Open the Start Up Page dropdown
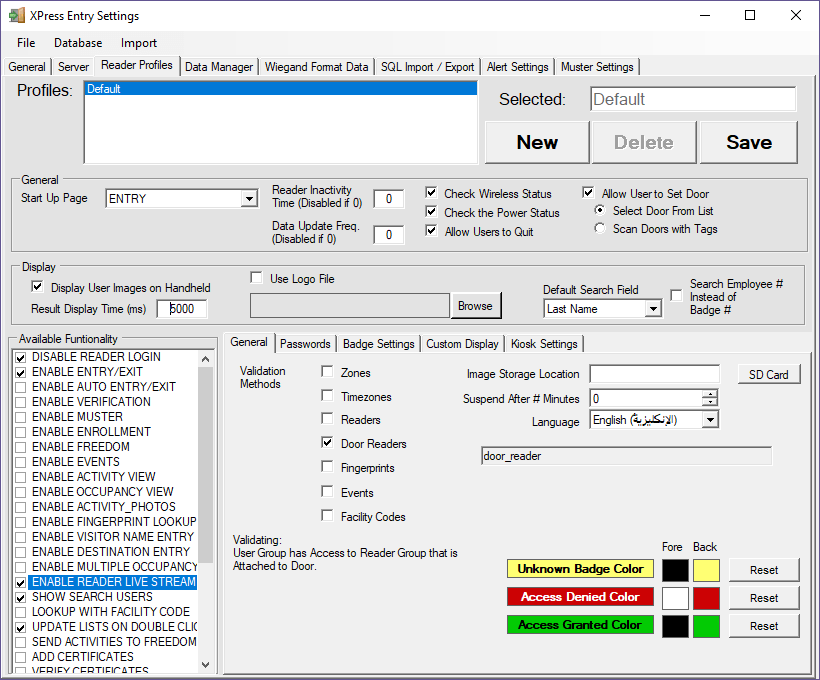Screen dimensions: 820x680 click(x=249, y=199)
